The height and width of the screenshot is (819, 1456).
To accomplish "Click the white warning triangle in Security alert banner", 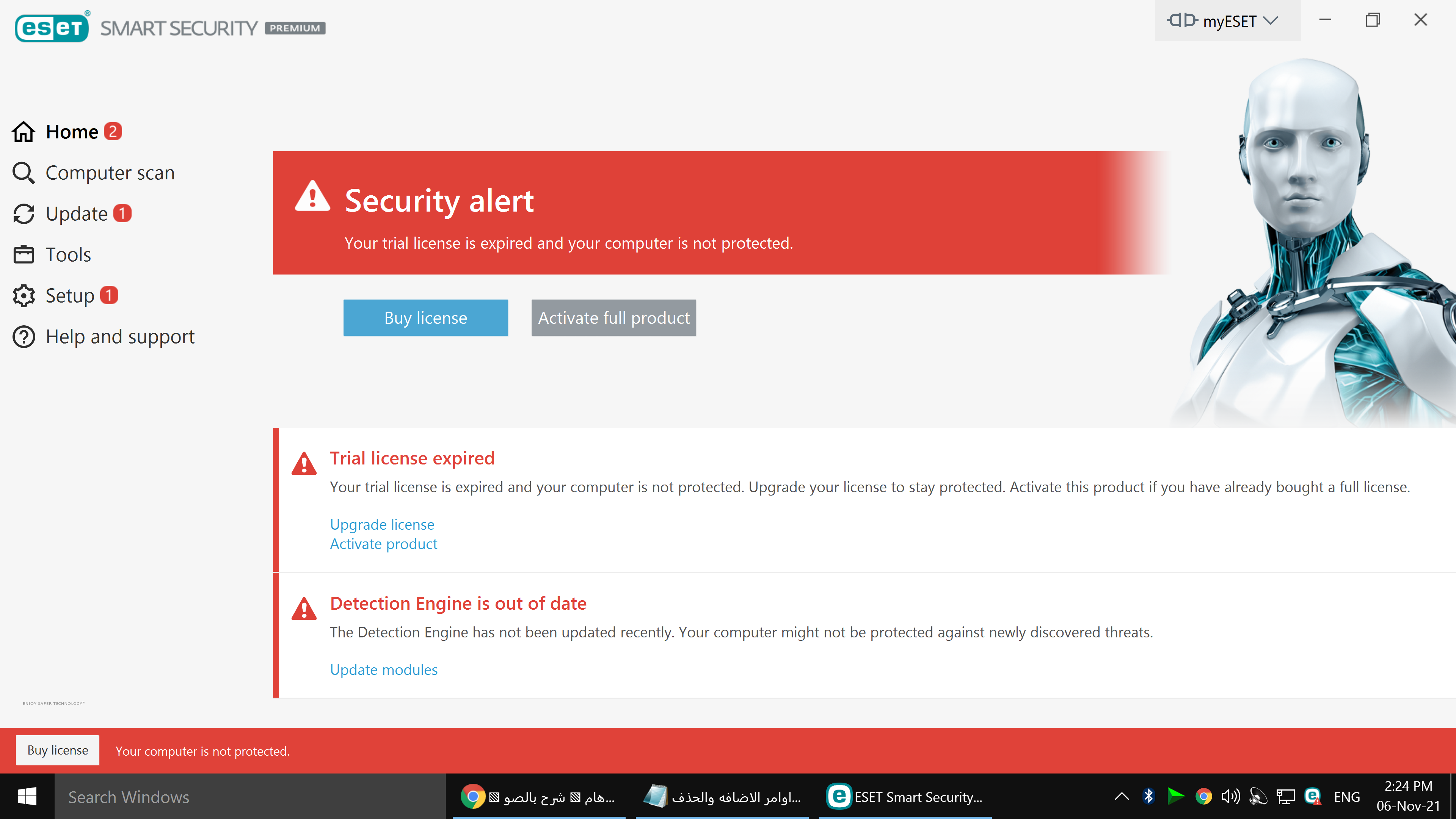I will (x=312, y=197).
